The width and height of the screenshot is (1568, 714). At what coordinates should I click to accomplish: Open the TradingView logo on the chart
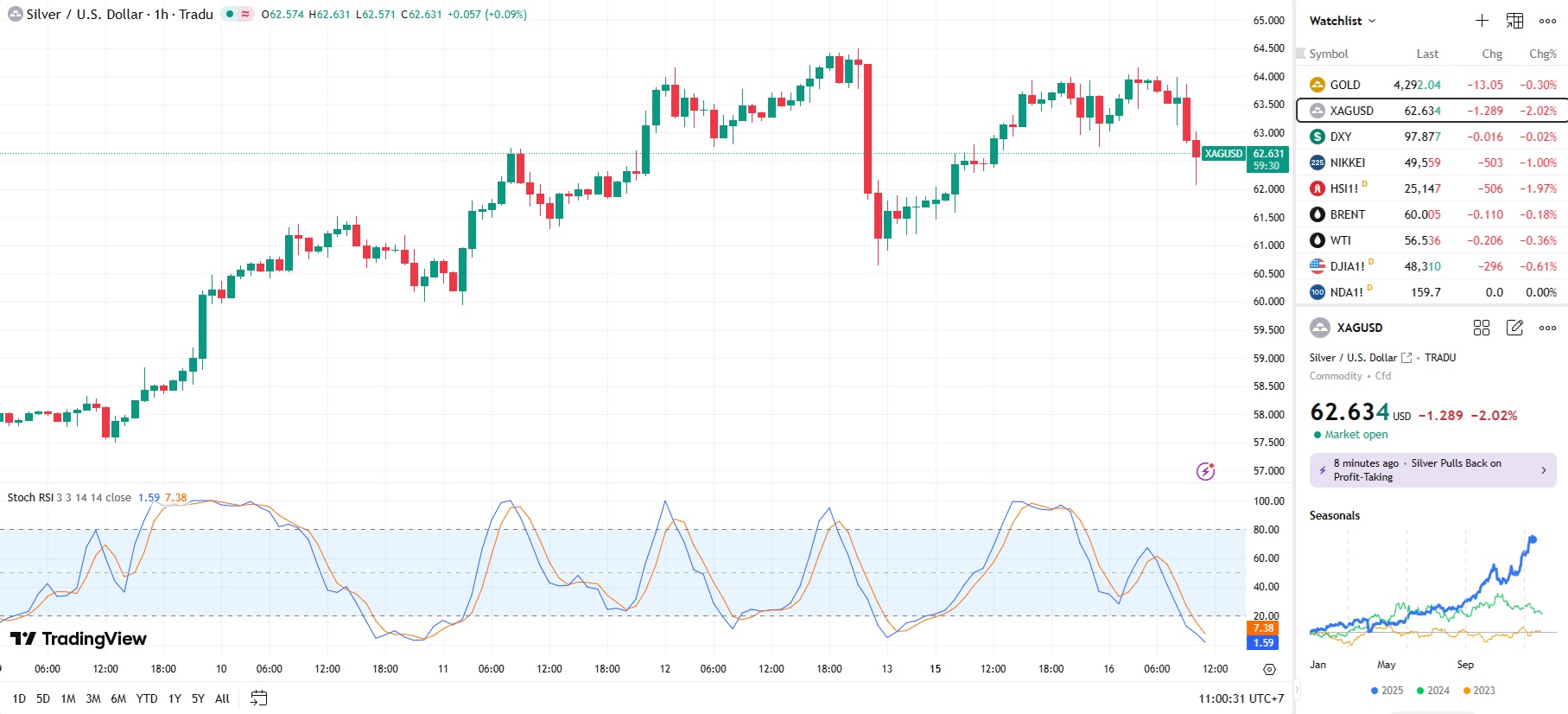click(x=79, y=639)
